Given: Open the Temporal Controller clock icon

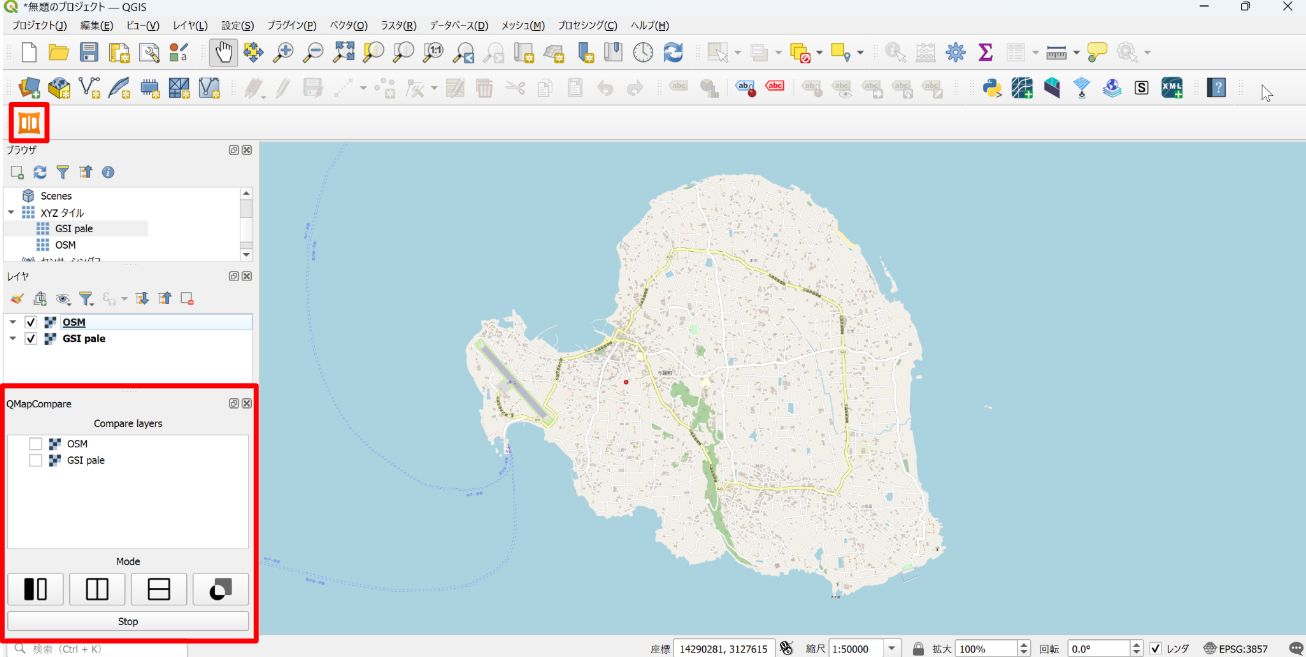Looking at the screenshot, I should 643,52.
